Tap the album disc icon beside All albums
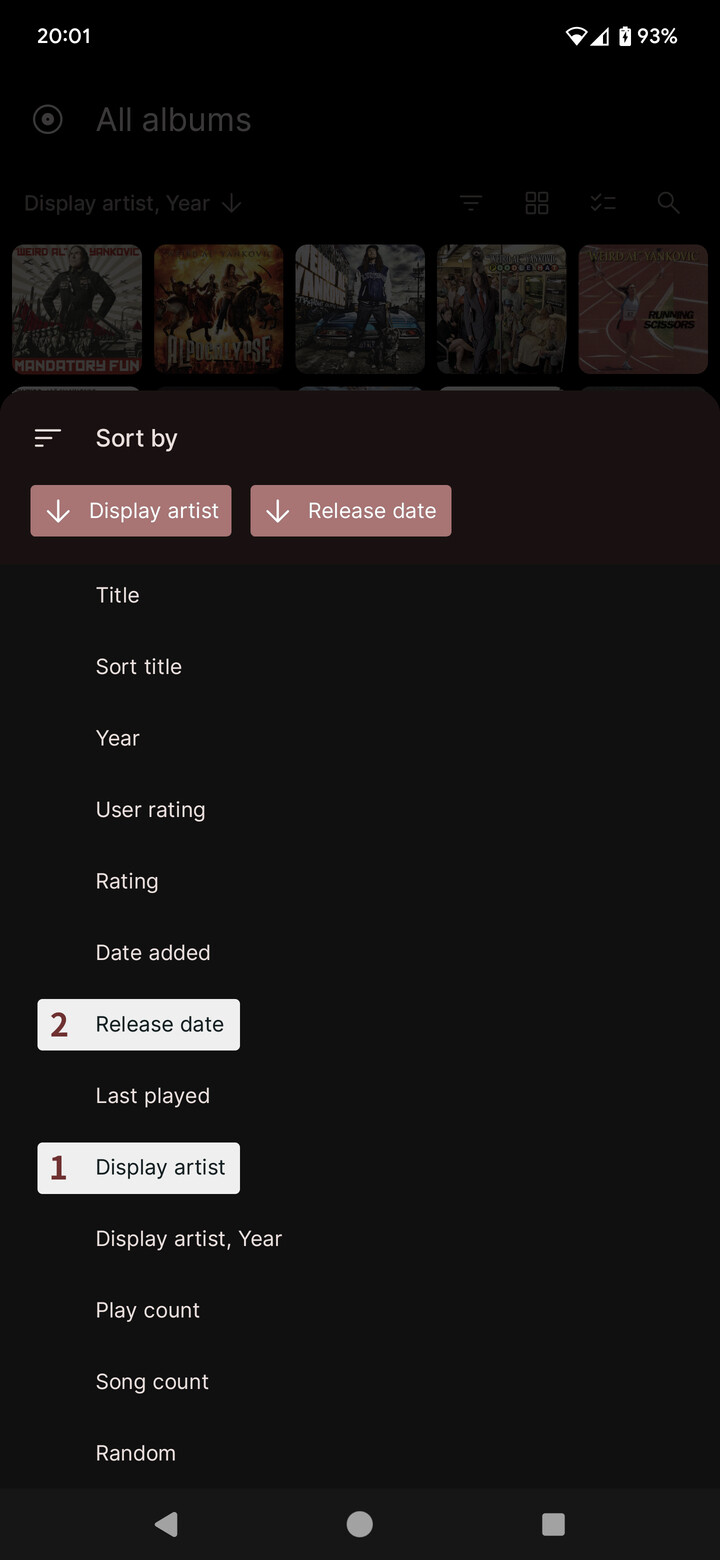Image resolution: width=720 pixels, height=1560 pixels. coord(48,120)
